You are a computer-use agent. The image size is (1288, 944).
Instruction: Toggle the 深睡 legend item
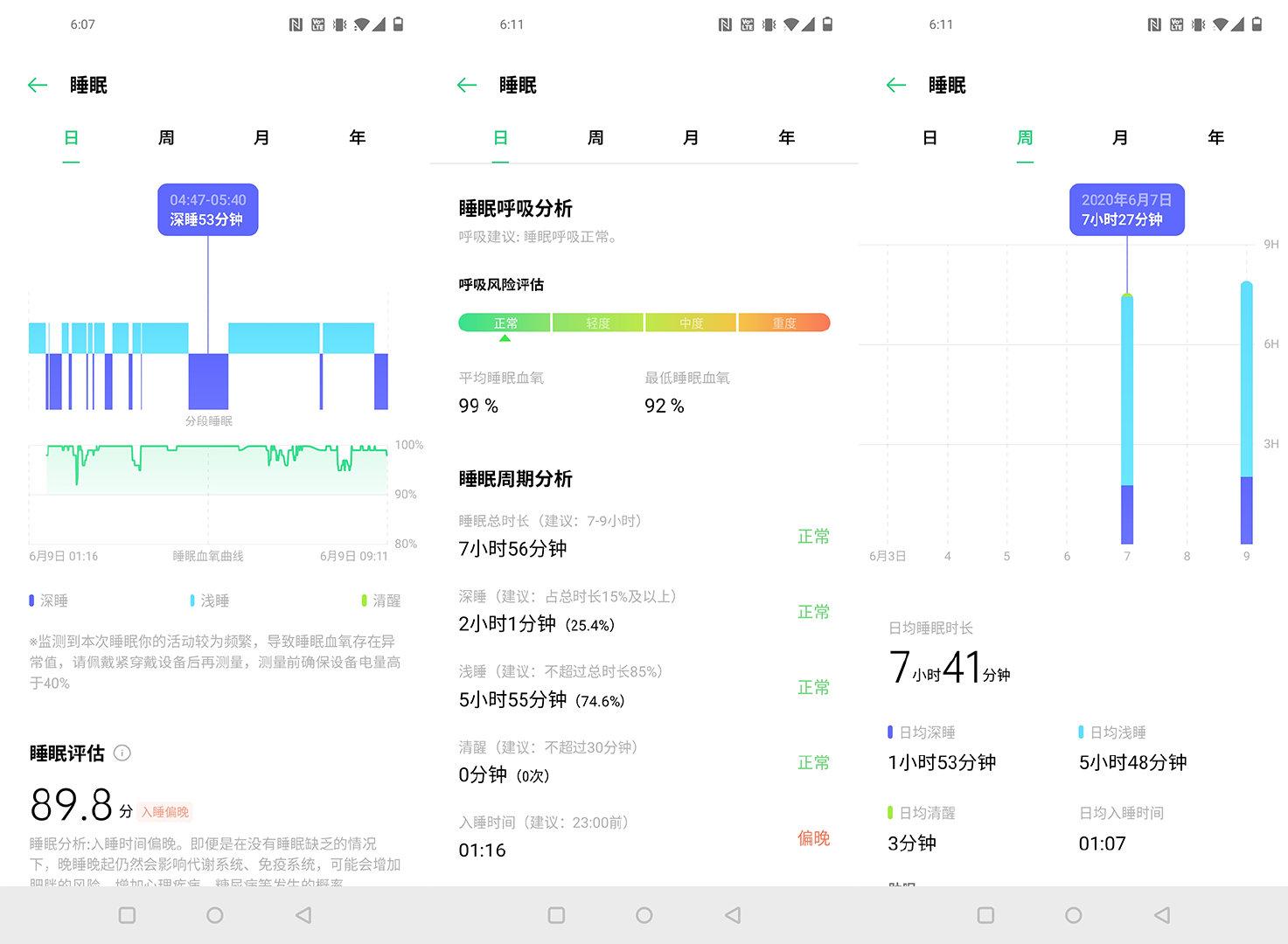click(x=48, y=600)
